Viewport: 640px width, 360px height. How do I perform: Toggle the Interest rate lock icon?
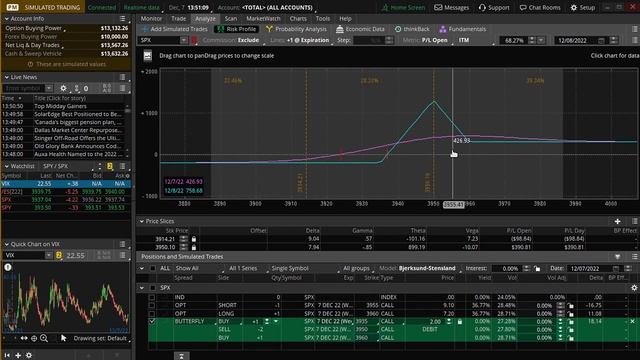tap(537, 268)
